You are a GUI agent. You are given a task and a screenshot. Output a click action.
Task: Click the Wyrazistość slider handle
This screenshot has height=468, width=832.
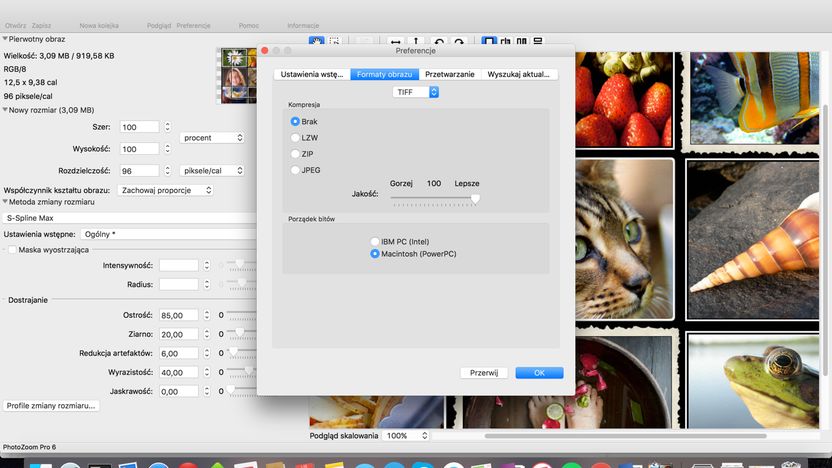(x=248, y=371)
